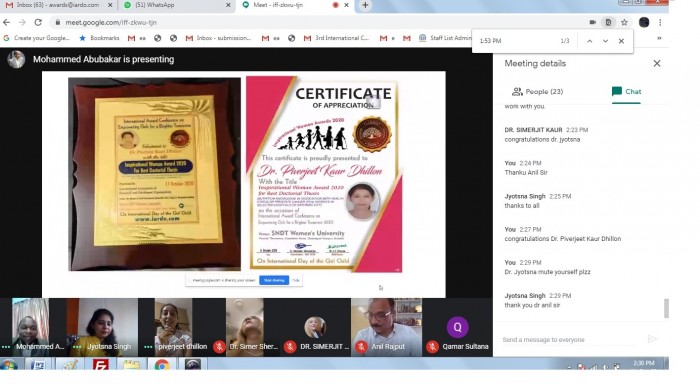The width and height of the screenshot is (700, 384).
Task: Open new browser tab
Action: tap(365, 5)
